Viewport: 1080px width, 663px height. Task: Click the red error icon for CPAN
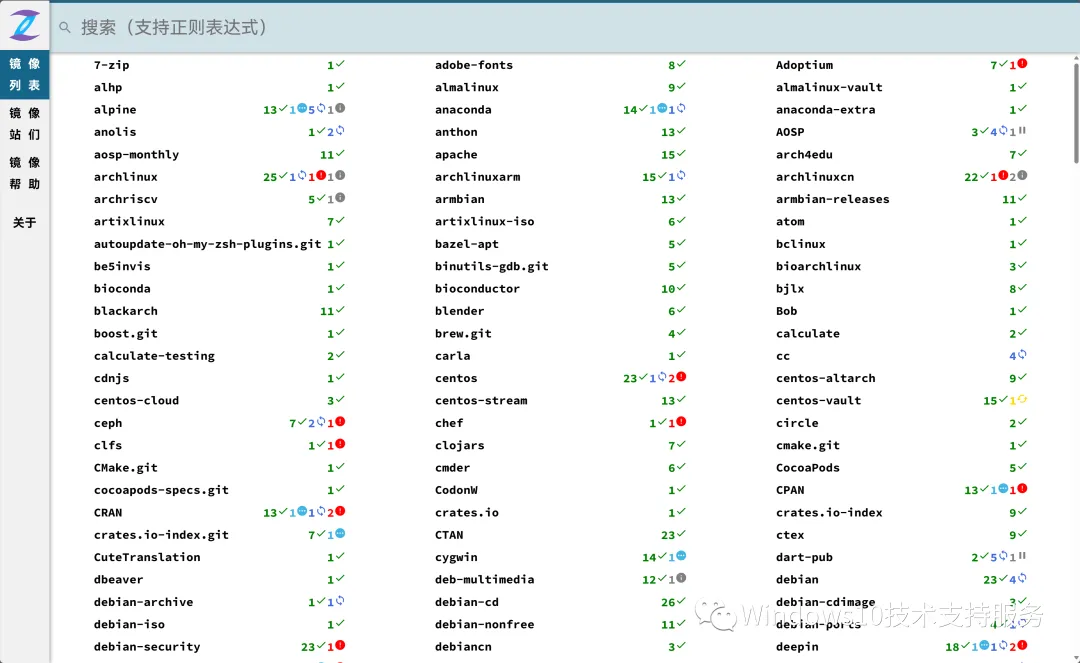(x=1022, y=489)
